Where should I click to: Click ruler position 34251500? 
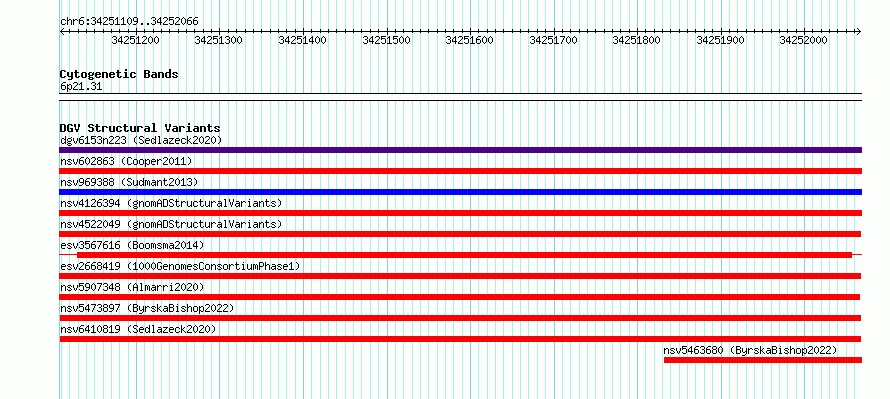click(386, 40)
